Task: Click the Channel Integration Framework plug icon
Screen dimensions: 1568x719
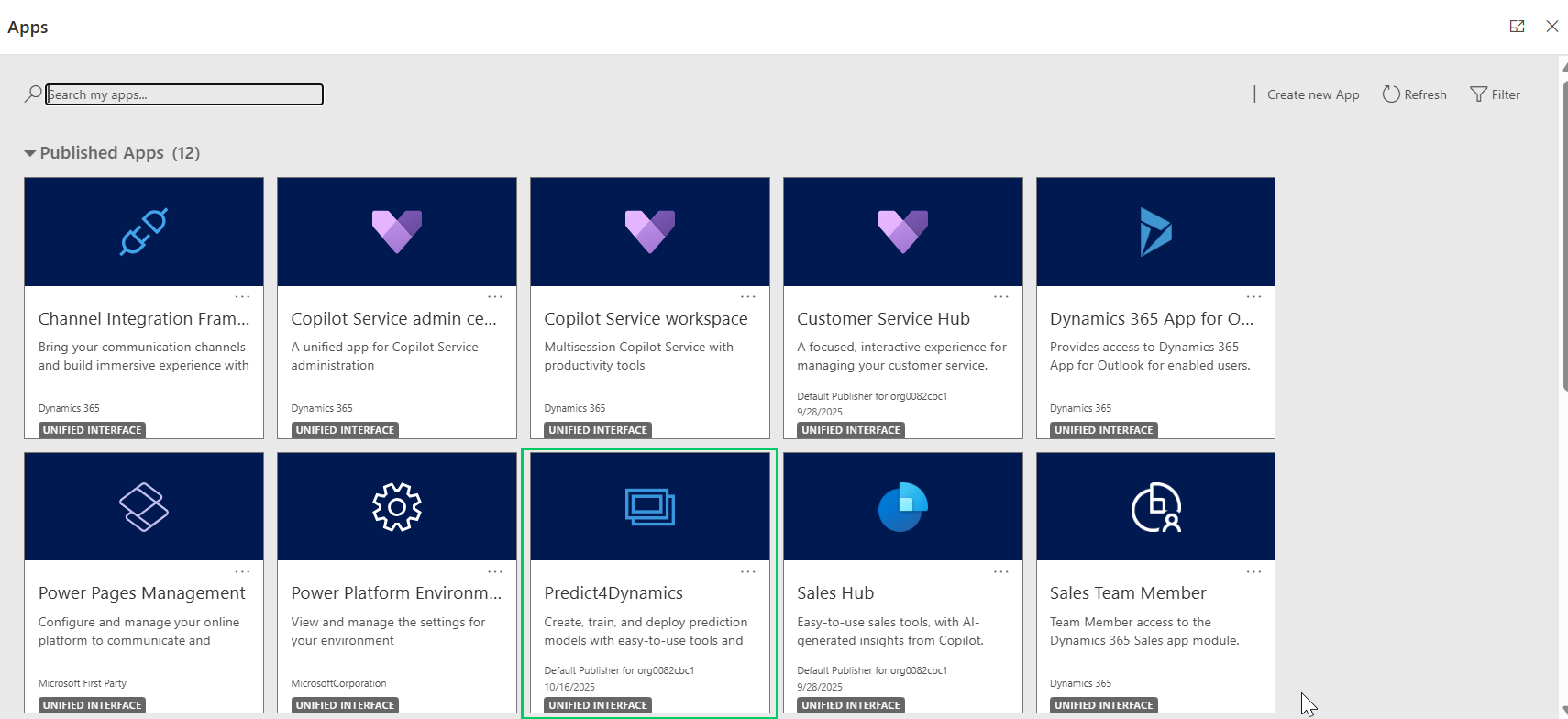Action: [x=144, y=232]
